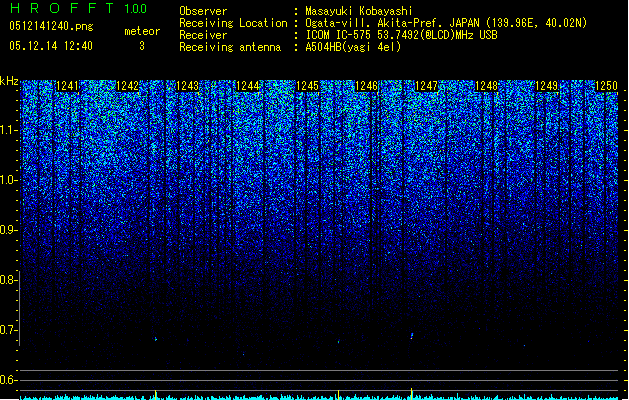
Task: Click the 1245 time marker
Action: point(307,86)
